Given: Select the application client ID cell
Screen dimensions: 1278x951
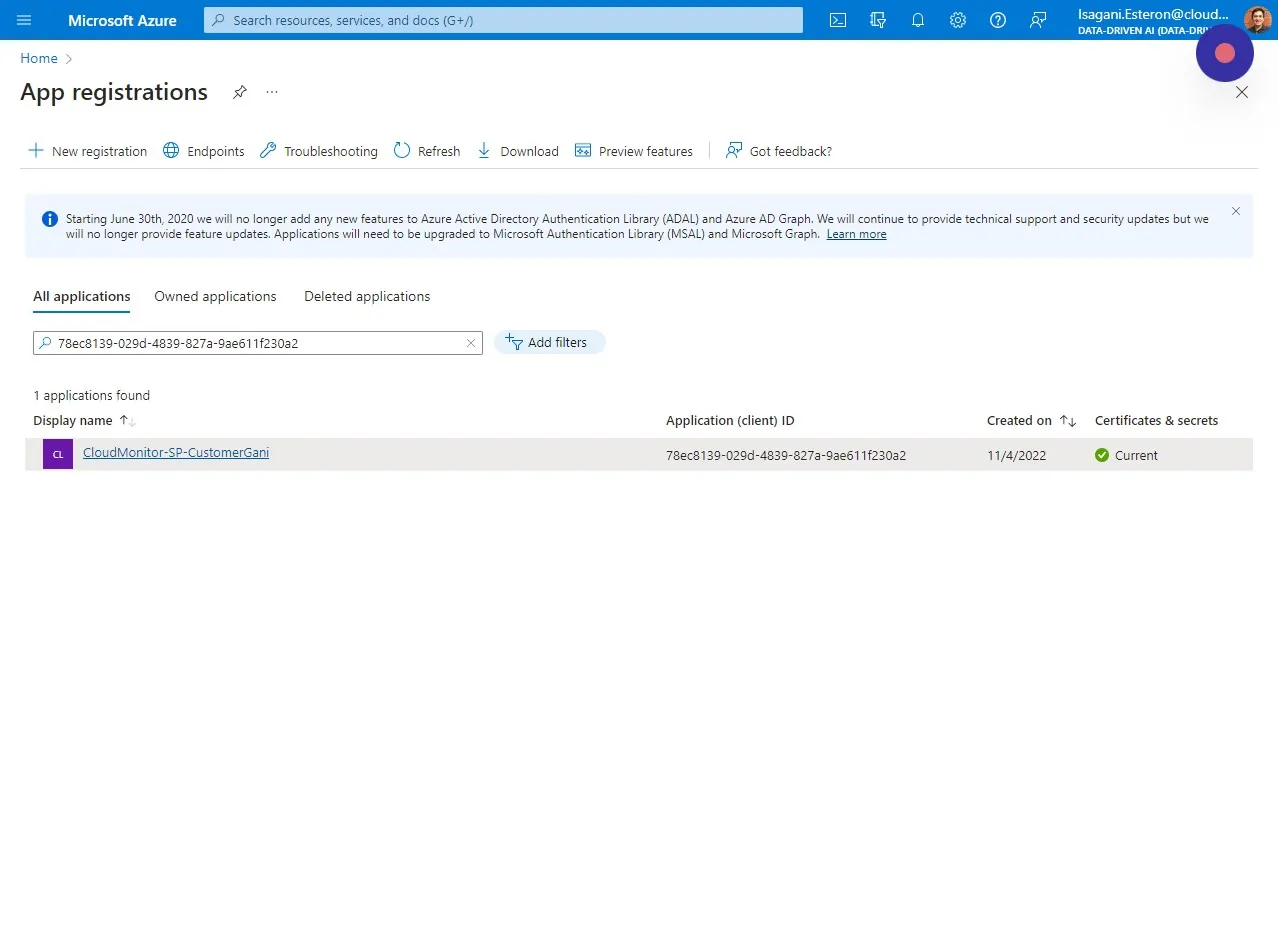Looking at the screenshot, I should click(x=786, y=455).
